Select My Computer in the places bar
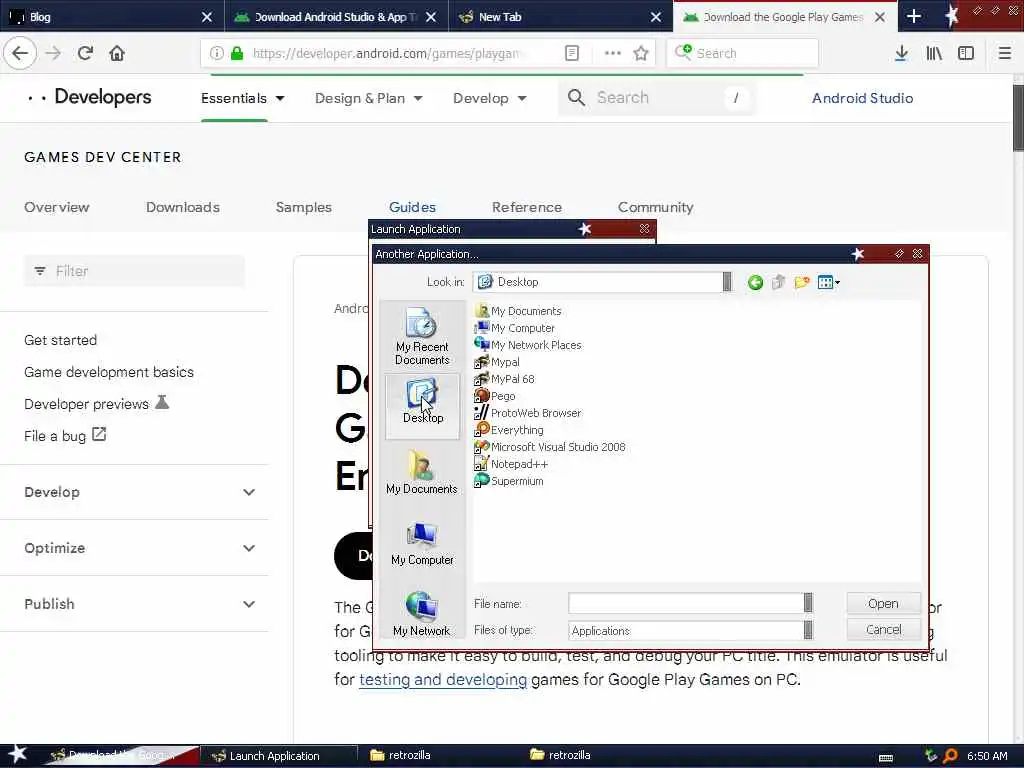Screen dimensions: 1024x768 pyautogui.click(x=422, y=543)
